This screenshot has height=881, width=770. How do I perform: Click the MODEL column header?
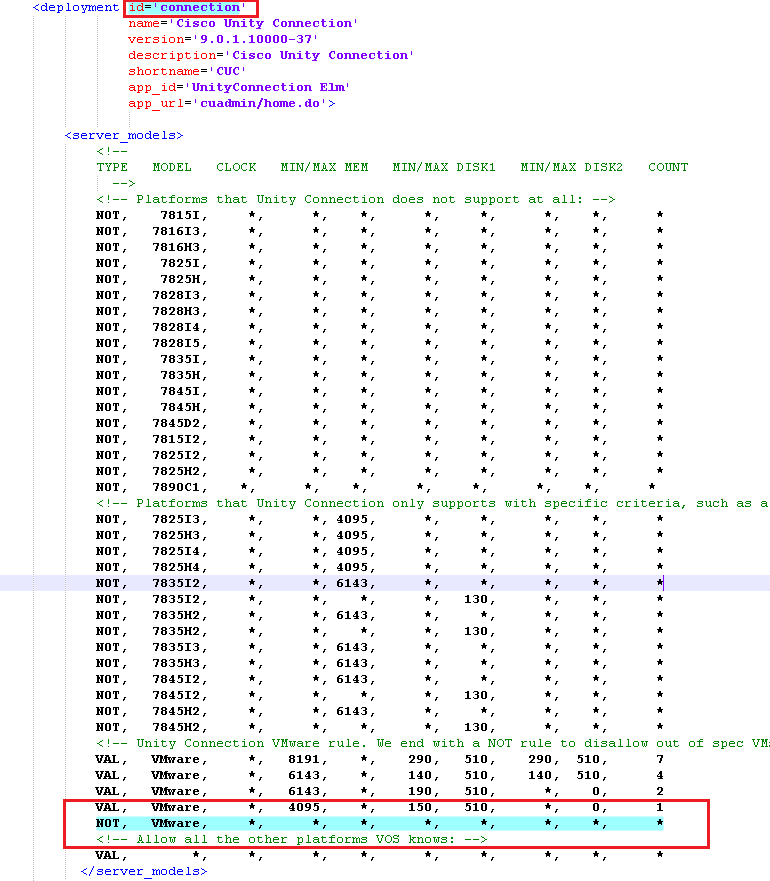[172, 167]
